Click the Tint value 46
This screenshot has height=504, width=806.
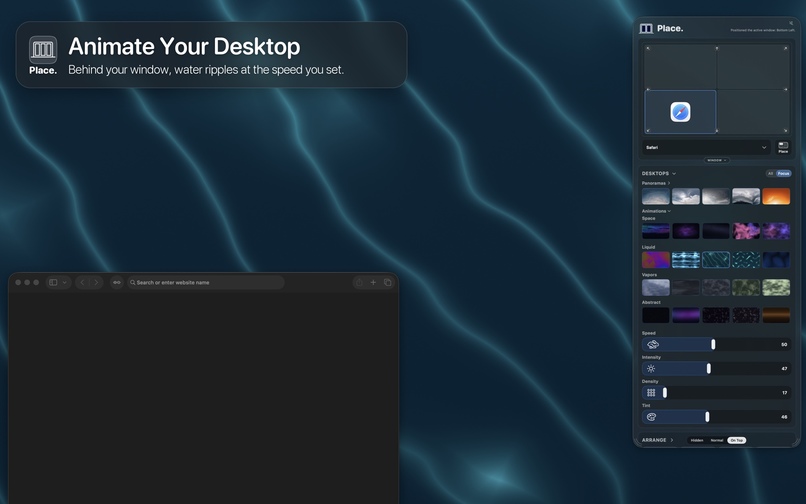tap(784, 417)
